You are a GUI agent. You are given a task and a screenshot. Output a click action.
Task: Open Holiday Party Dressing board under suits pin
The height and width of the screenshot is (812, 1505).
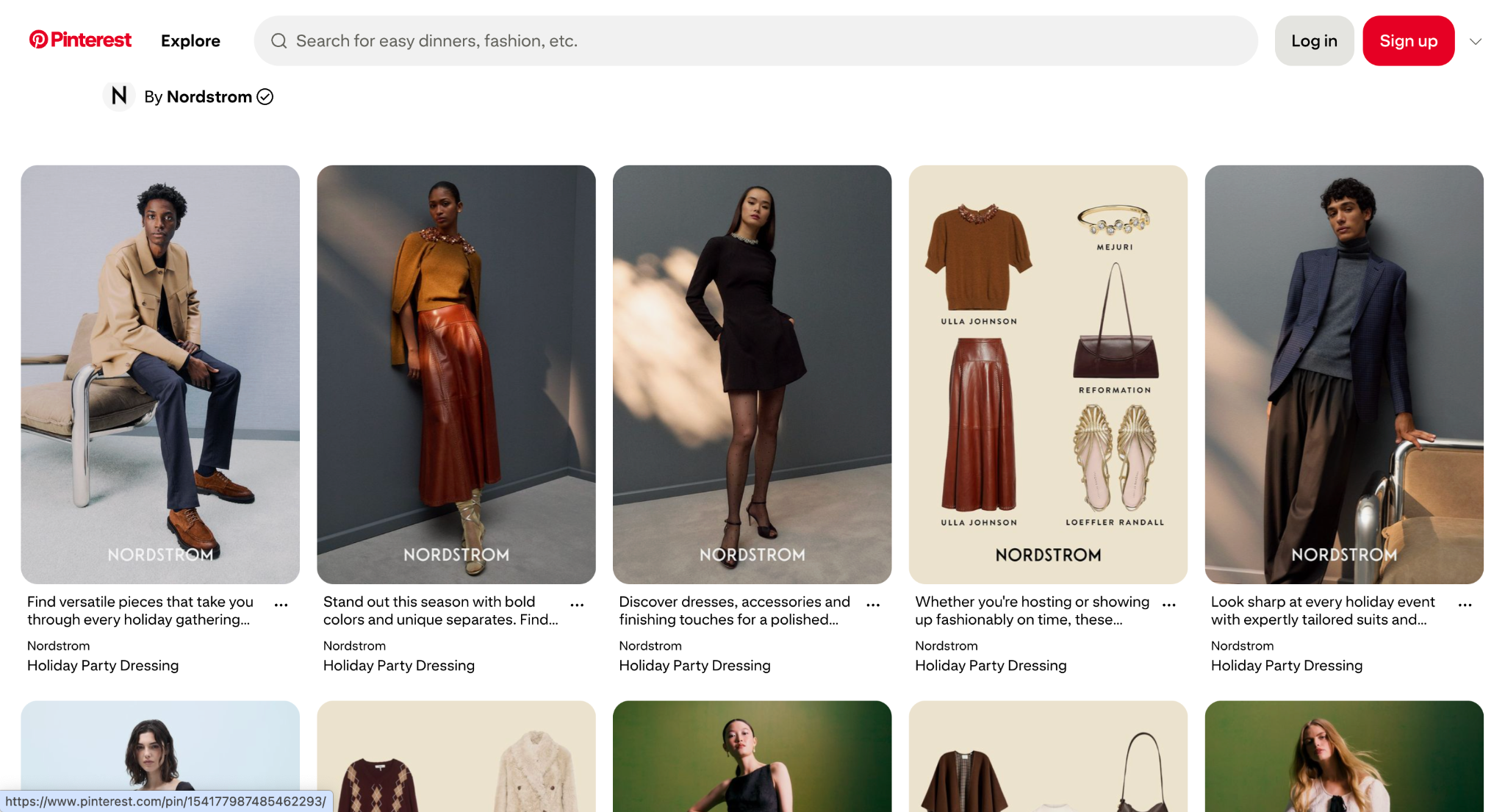1286,666
